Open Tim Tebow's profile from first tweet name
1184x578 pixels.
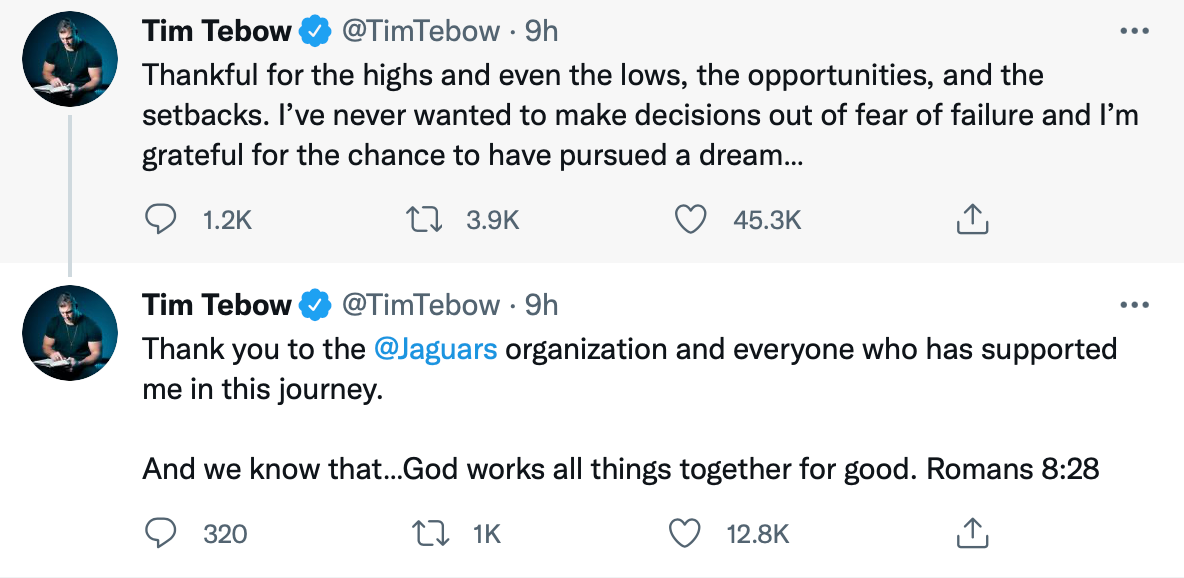[217, 32]
